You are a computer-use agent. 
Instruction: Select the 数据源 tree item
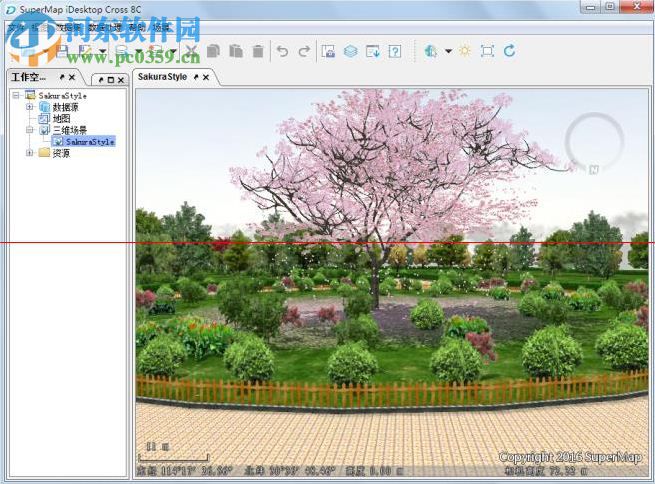(x=66, y=107)
